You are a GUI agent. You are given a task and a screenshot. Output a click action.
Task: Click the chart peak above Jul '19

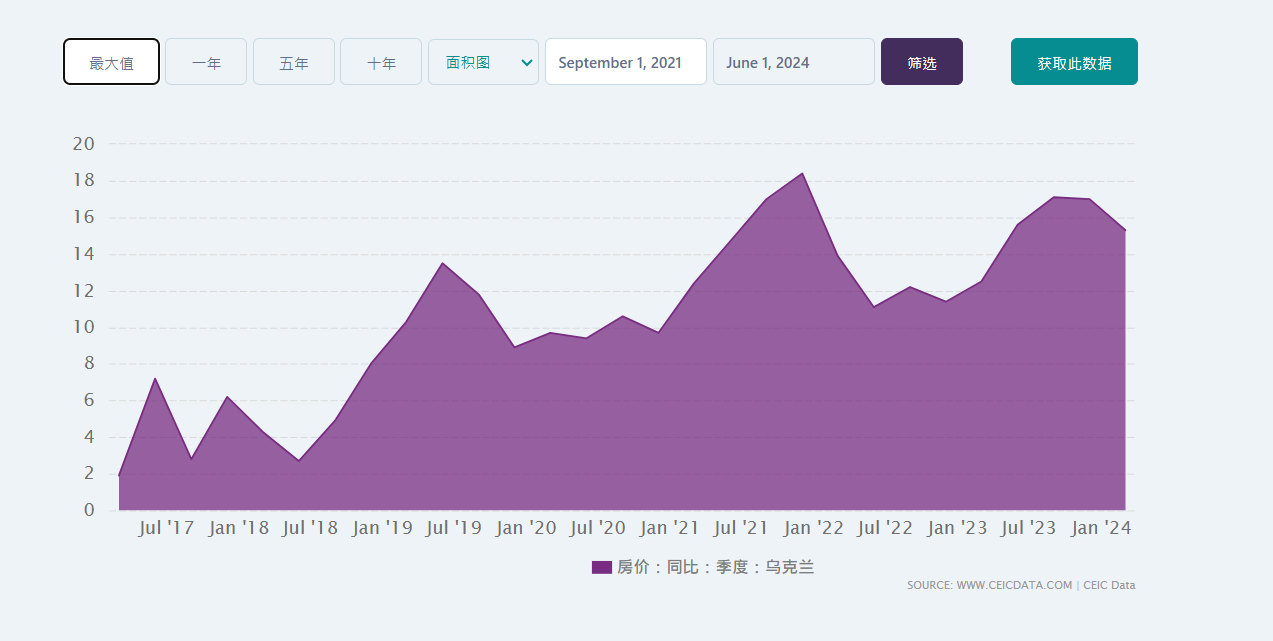pos(442,264)
